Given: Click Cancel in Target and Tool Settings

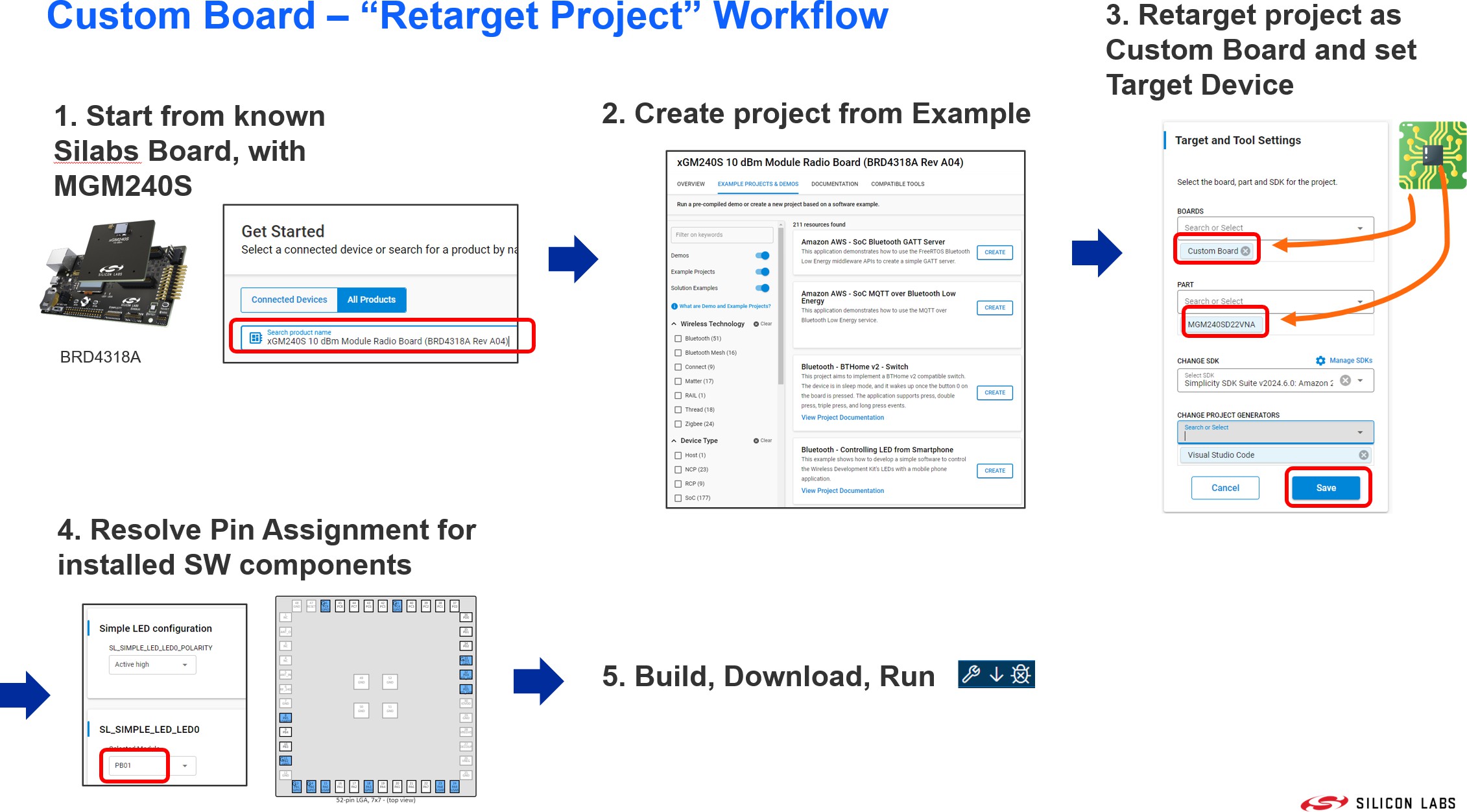Looking at the screenshot, I should 1225,488.
